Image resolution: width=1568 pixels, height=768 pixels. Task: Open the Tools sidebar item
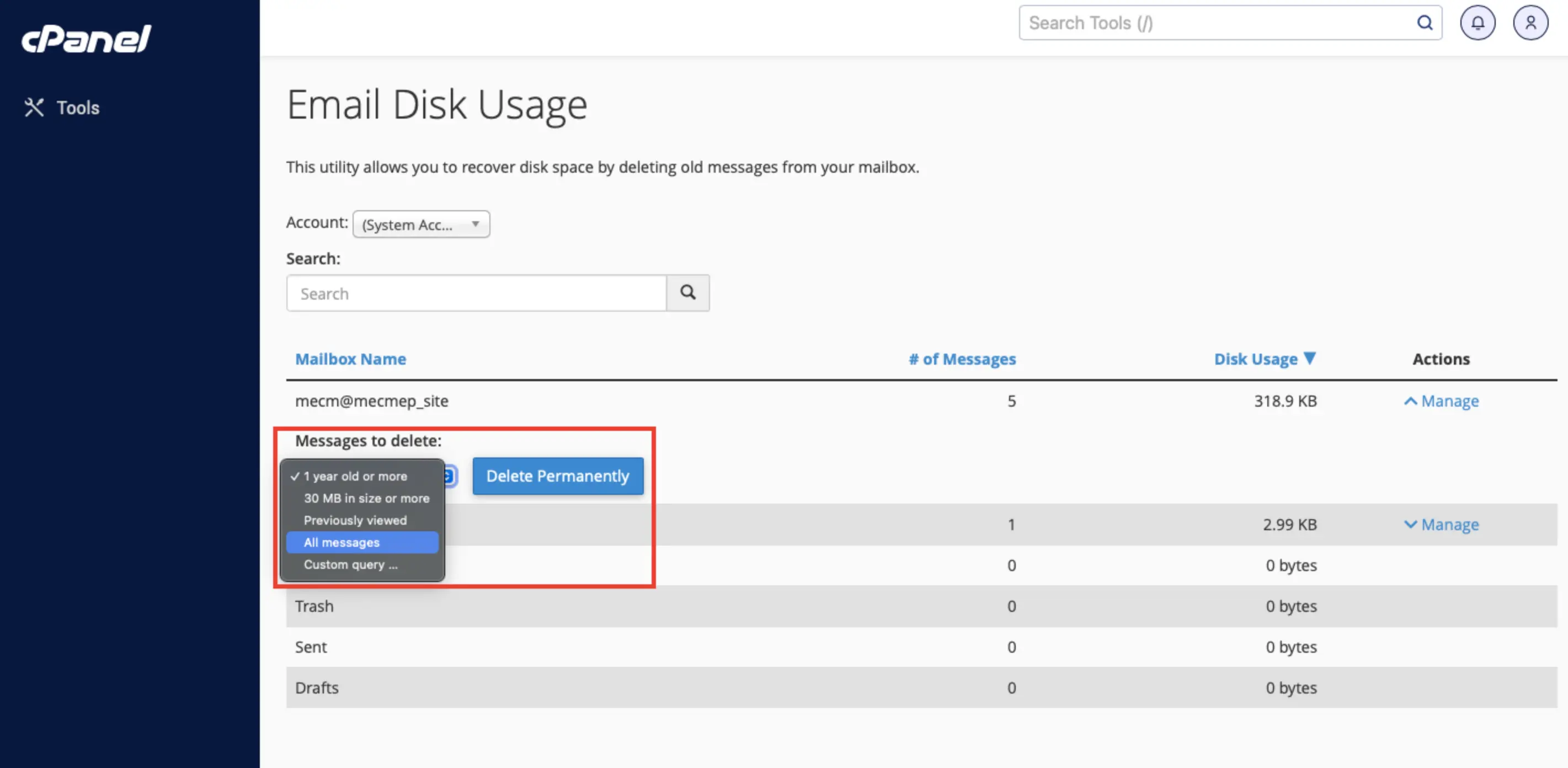coord(61,108)
